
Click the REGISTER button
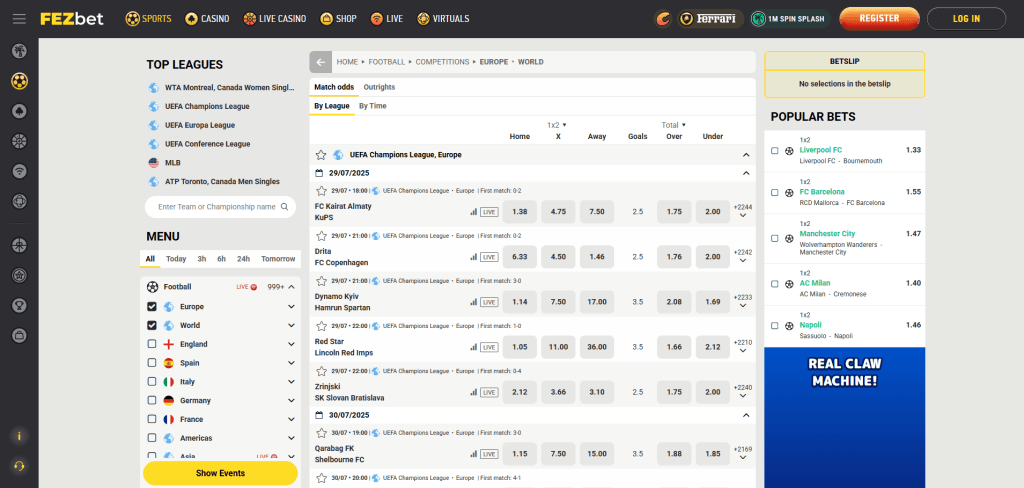879,19
